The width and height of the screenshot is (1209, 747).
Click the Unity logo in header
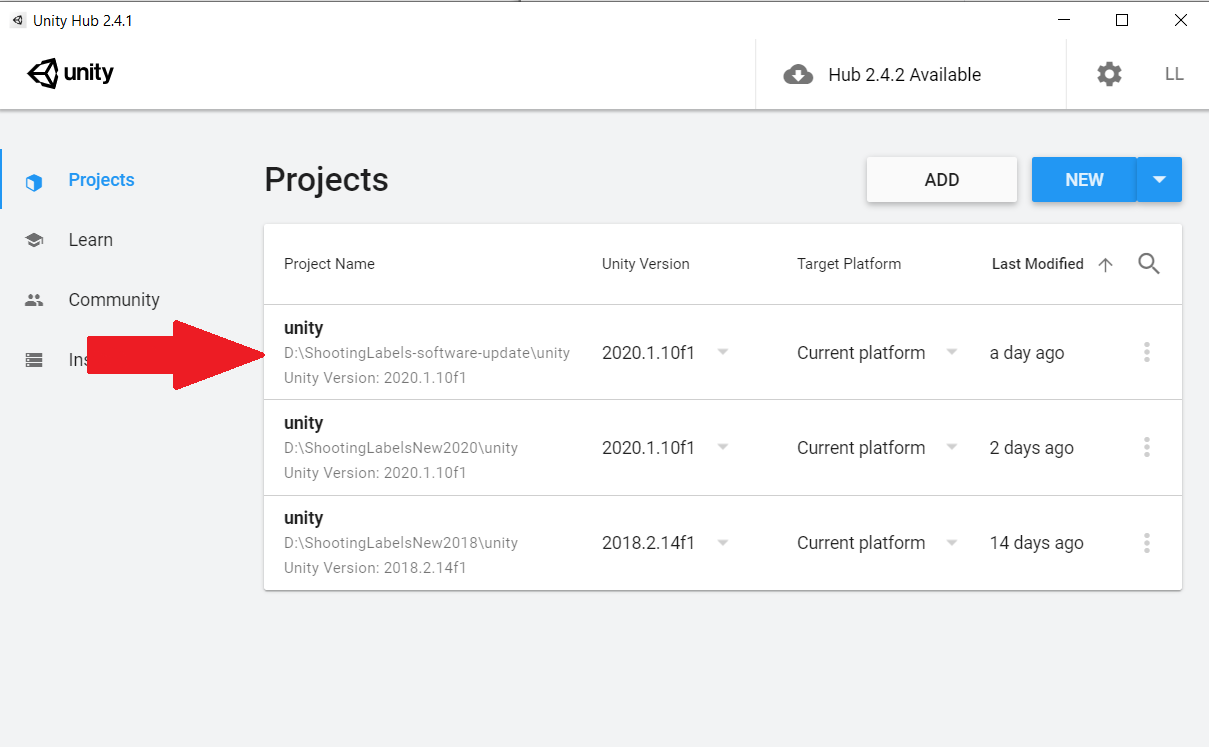pyautogui.click(x=70, y=74)
